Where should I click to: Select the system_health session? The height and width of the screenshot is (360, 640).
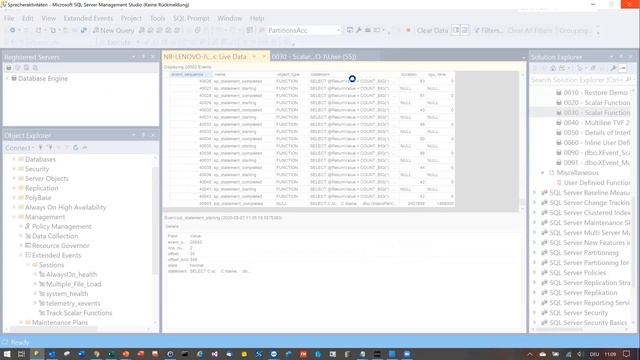(x=67, y=294)
